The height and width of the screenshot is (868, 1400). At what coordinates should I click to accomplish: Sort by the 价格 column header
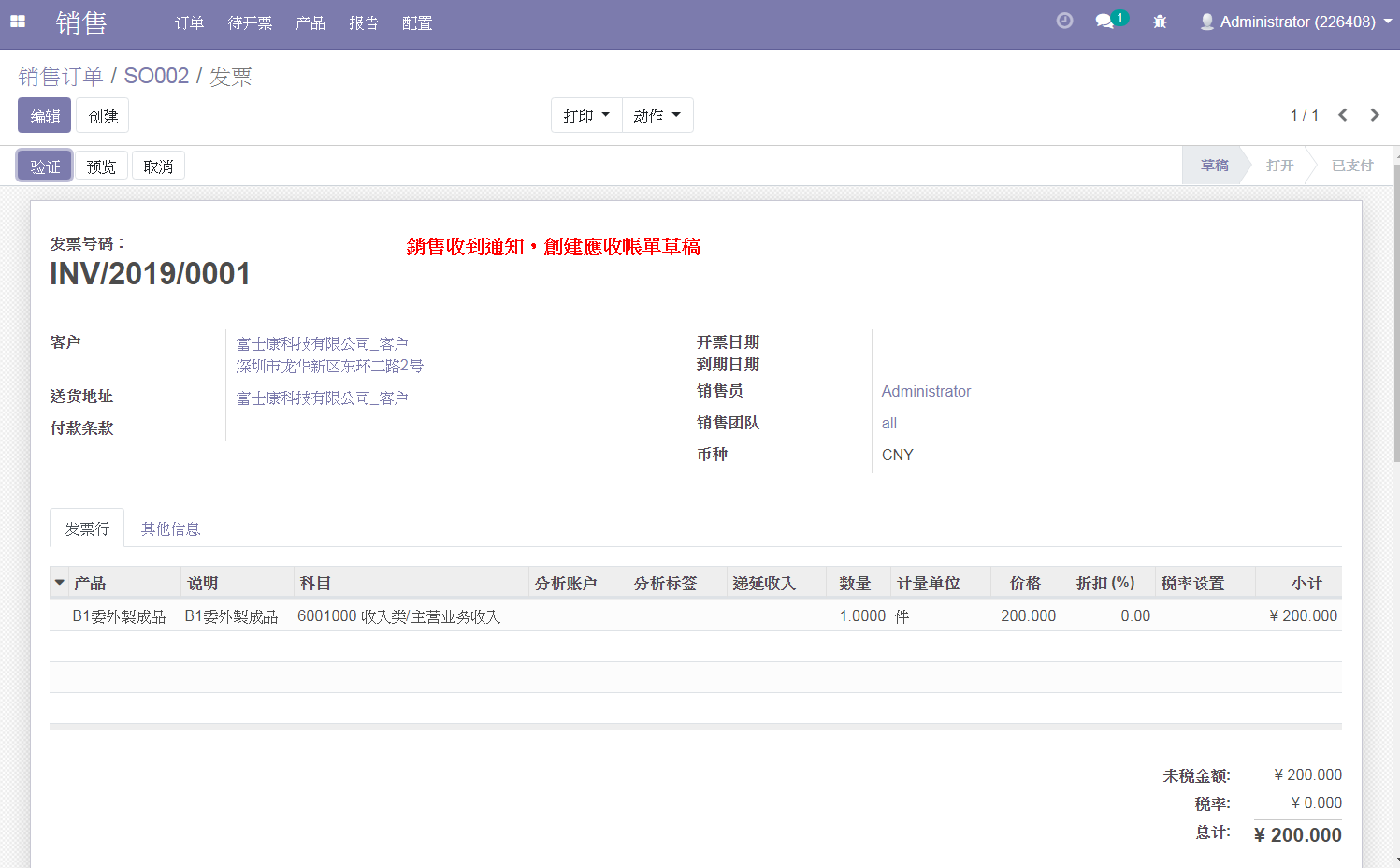click(1025, 583)
